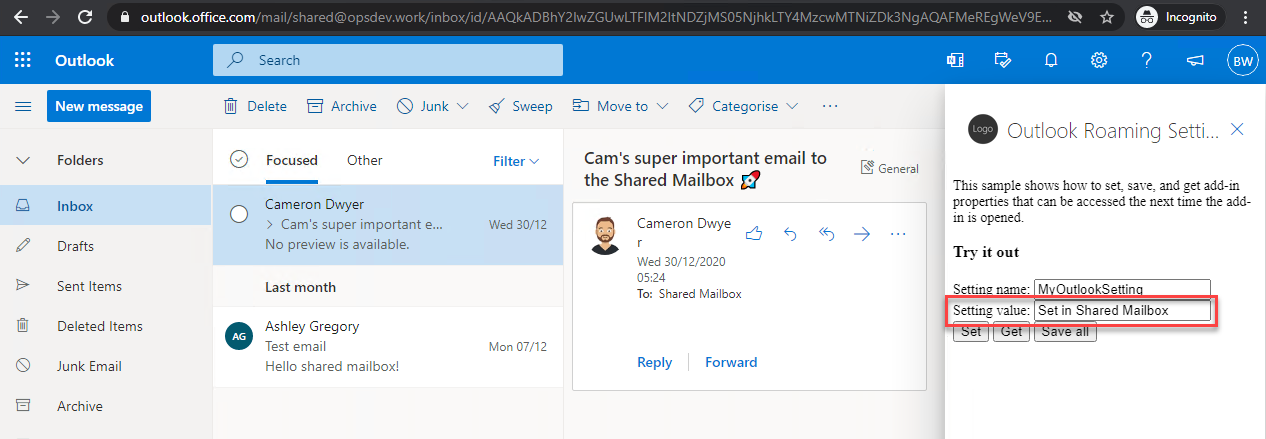Click the Forward arrow icon in email header
1266x439 pixels.
click(x=862, y=234)
